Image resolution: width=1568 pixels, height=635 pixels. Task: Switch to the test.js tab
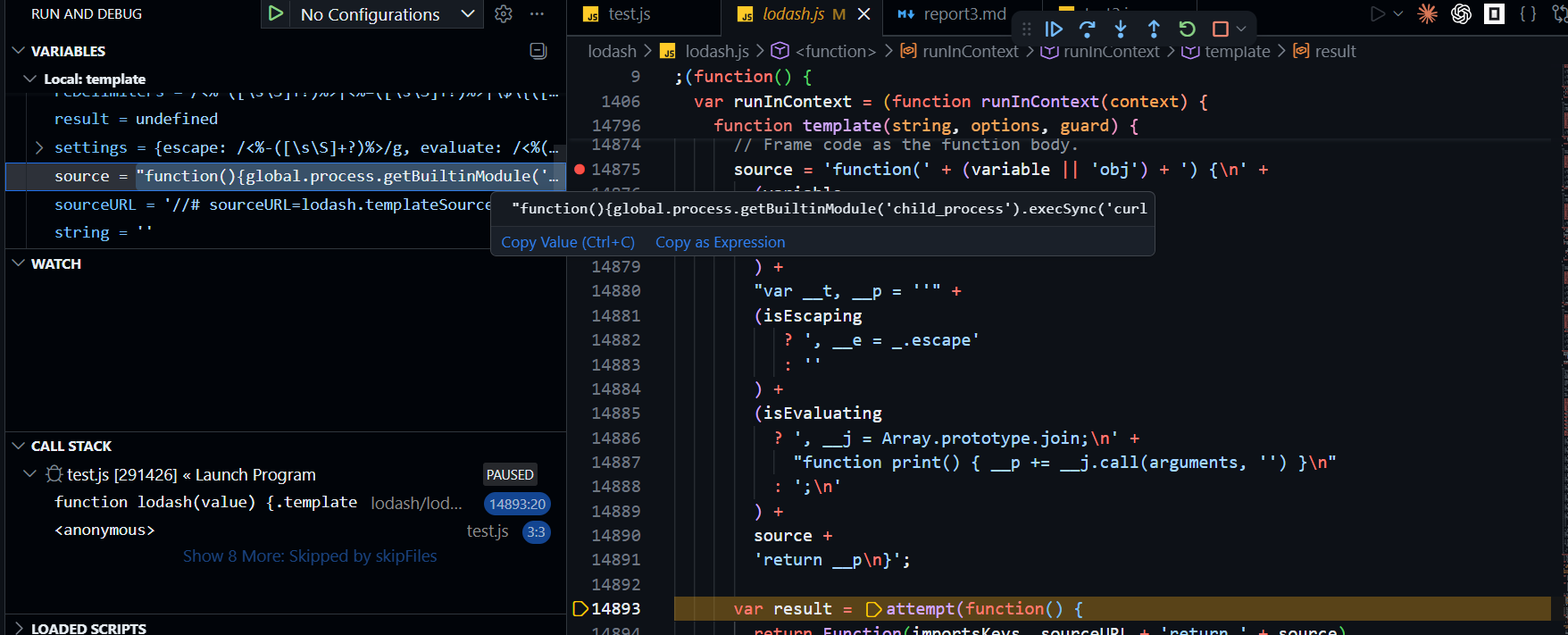coord(629,14)
